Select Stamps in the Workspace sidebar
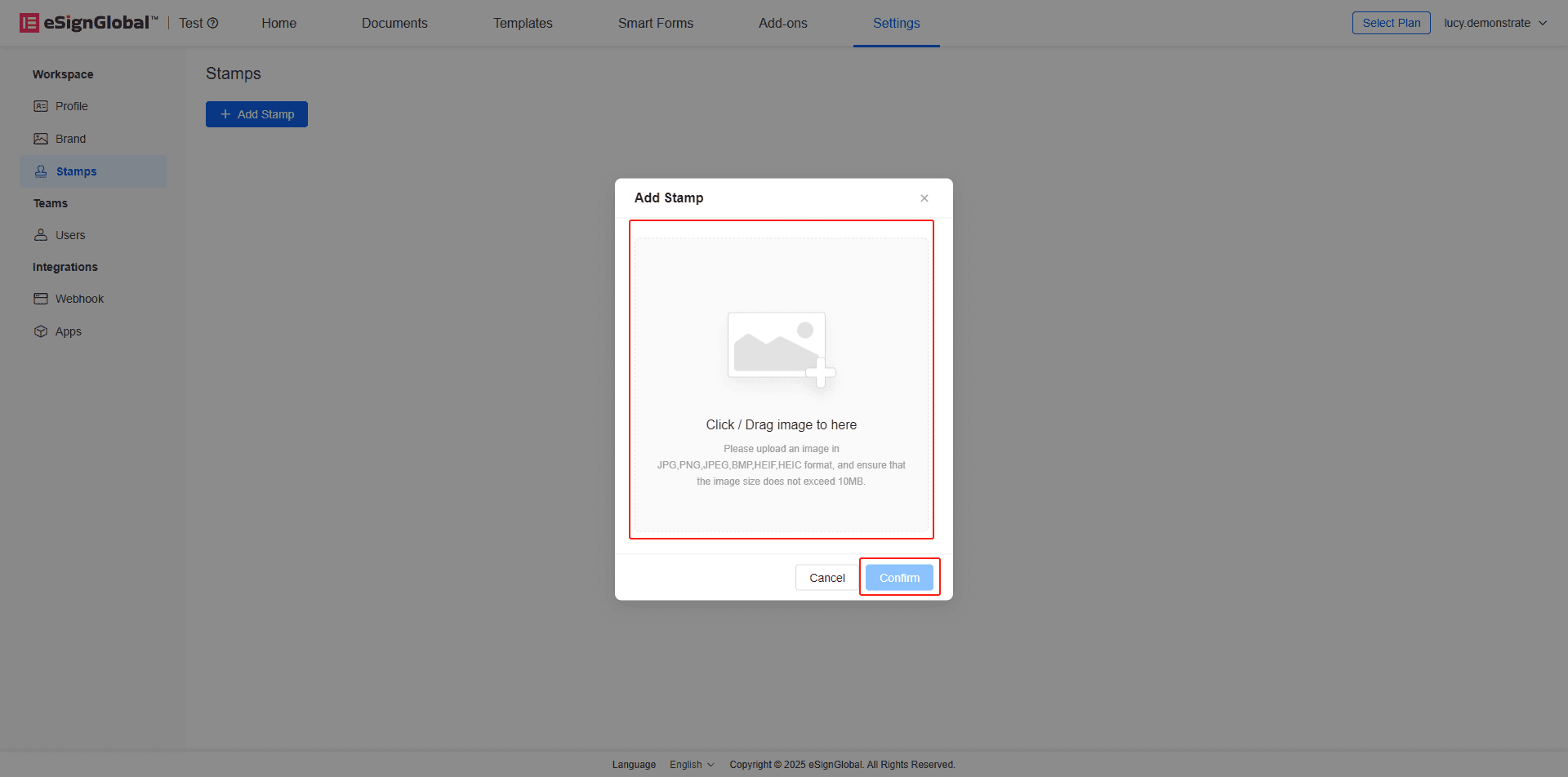 pyautogui.click(x=76, y=171)
